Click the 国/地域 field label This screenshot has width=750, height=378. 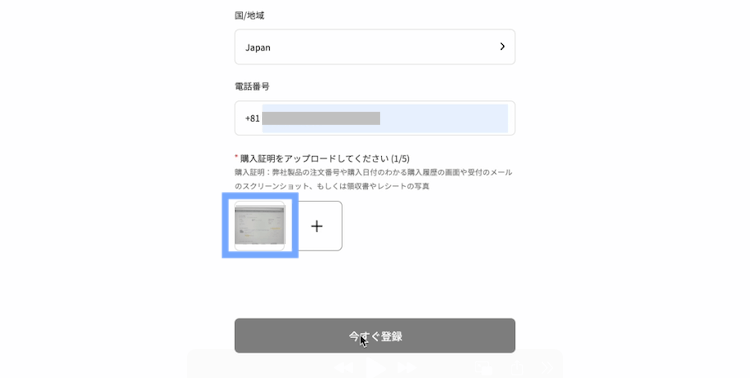pos(249,15)
